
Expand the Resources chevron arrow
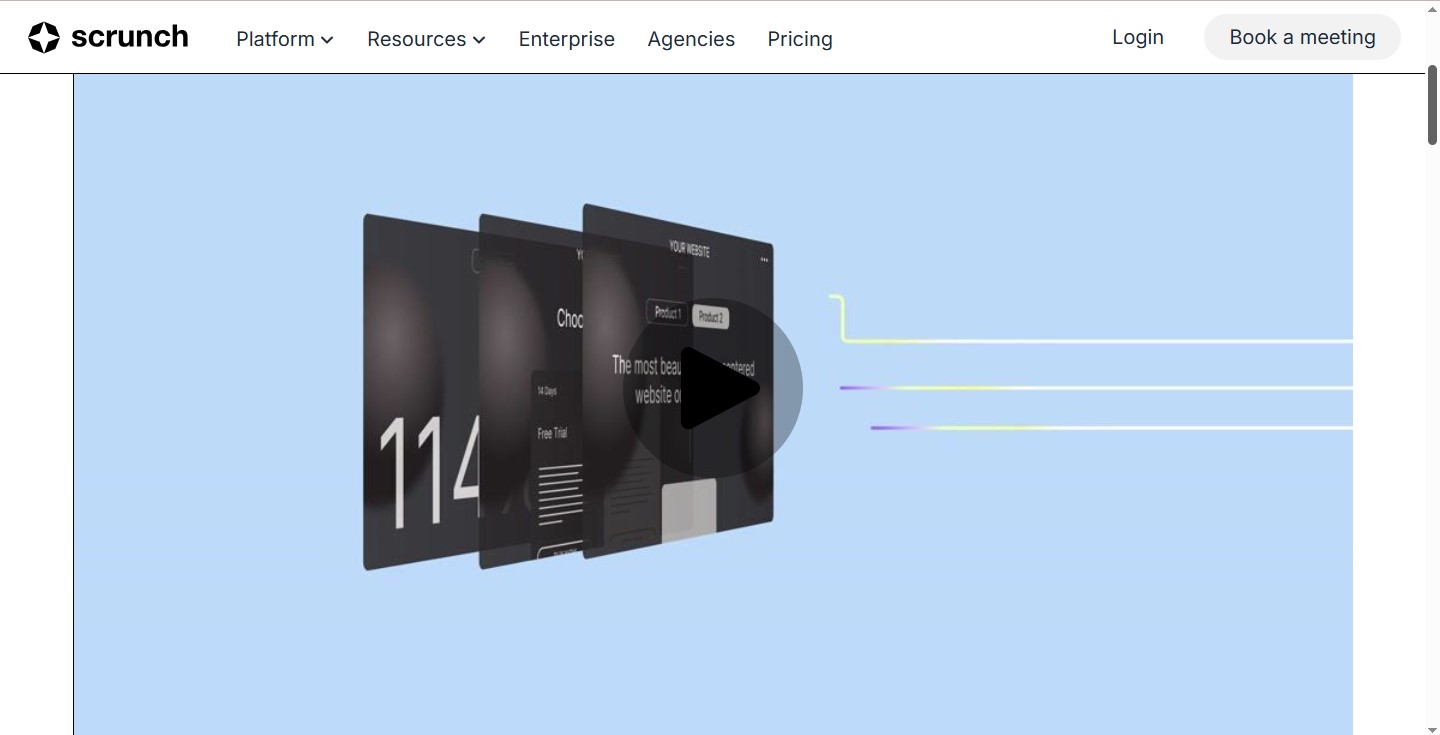[479, 40]
